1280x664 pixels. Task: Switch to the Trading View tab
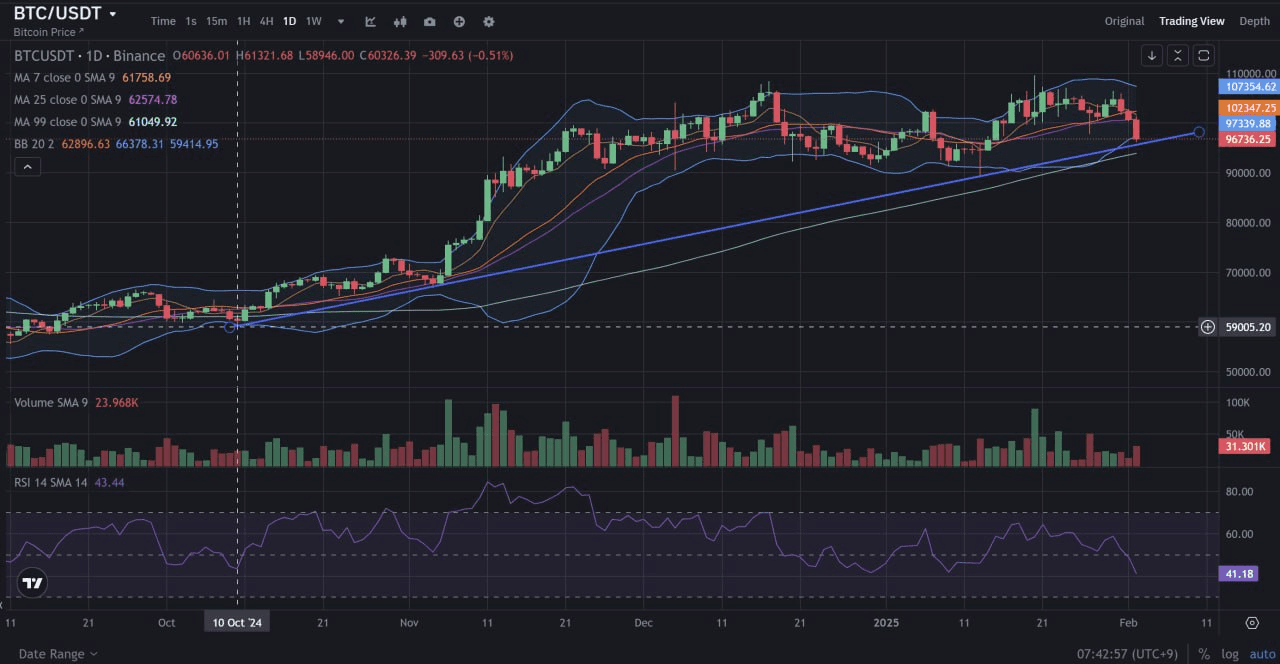(1192, 21)
